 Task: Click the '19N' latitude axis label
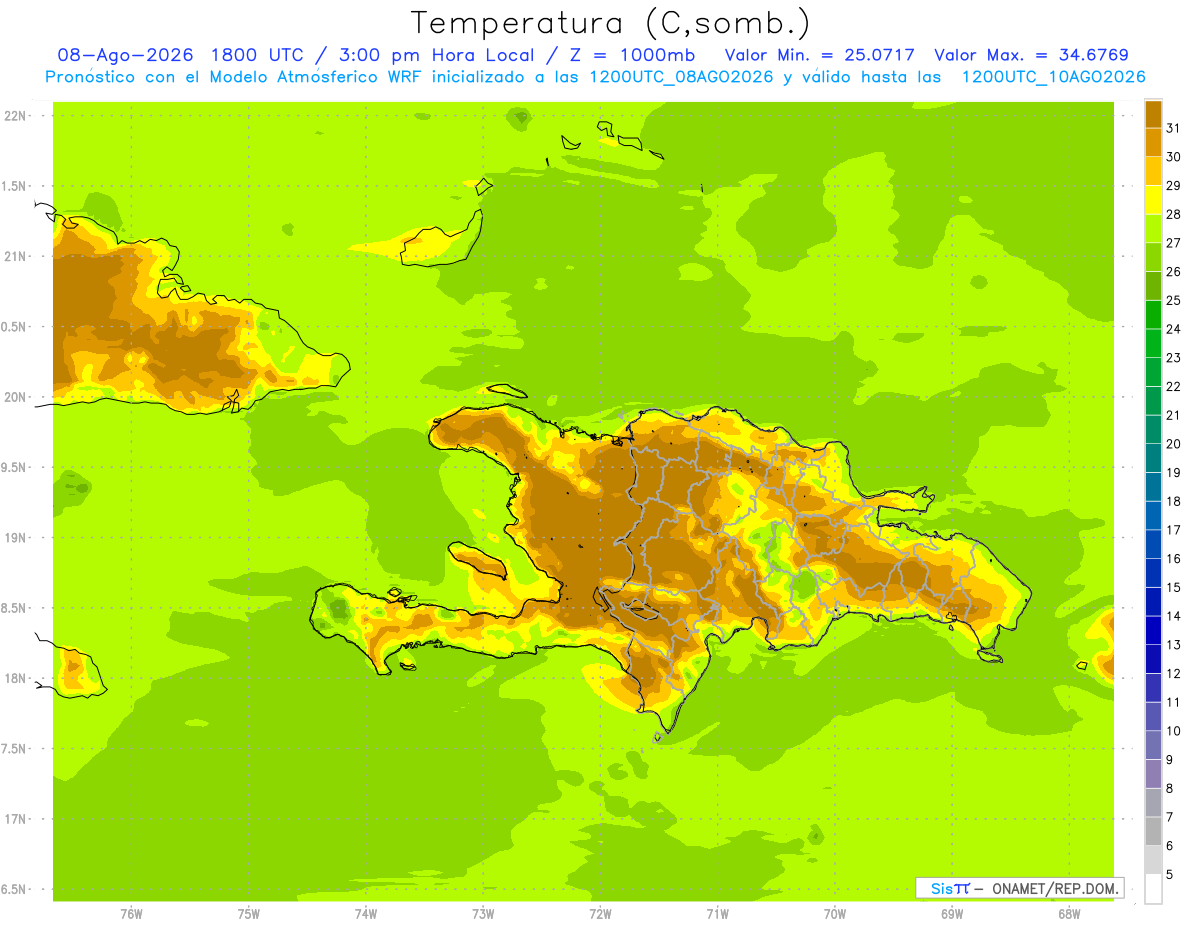point(15,538)
